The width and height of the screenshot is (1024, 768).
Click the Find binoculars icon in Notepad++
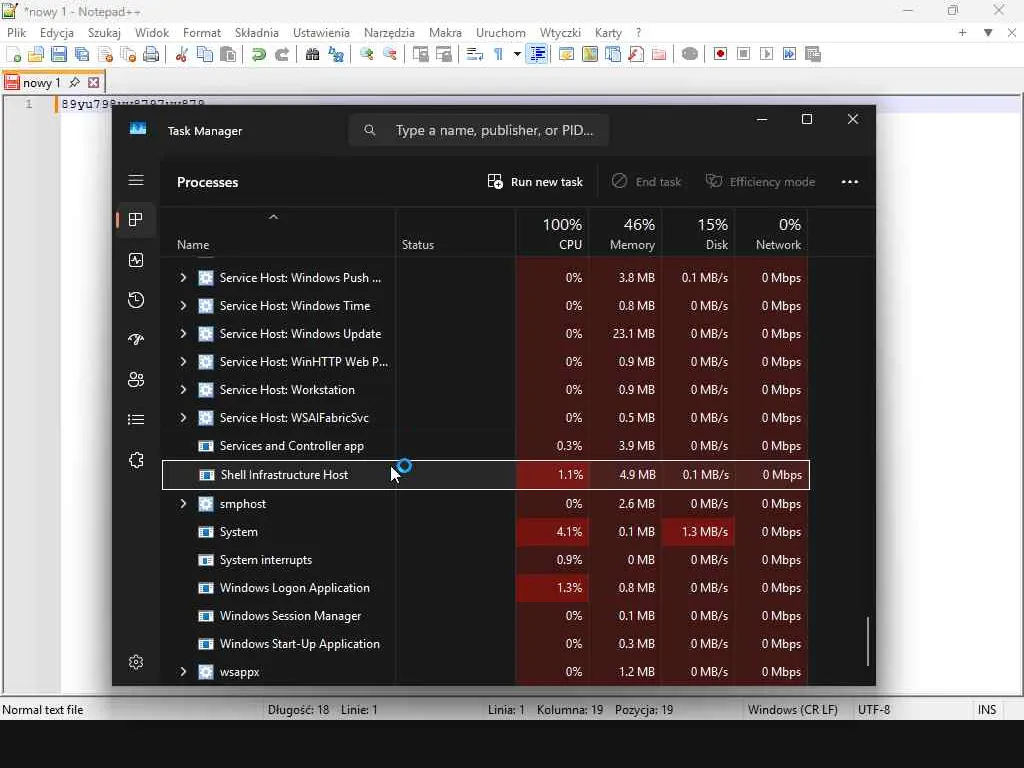point(312,54)
